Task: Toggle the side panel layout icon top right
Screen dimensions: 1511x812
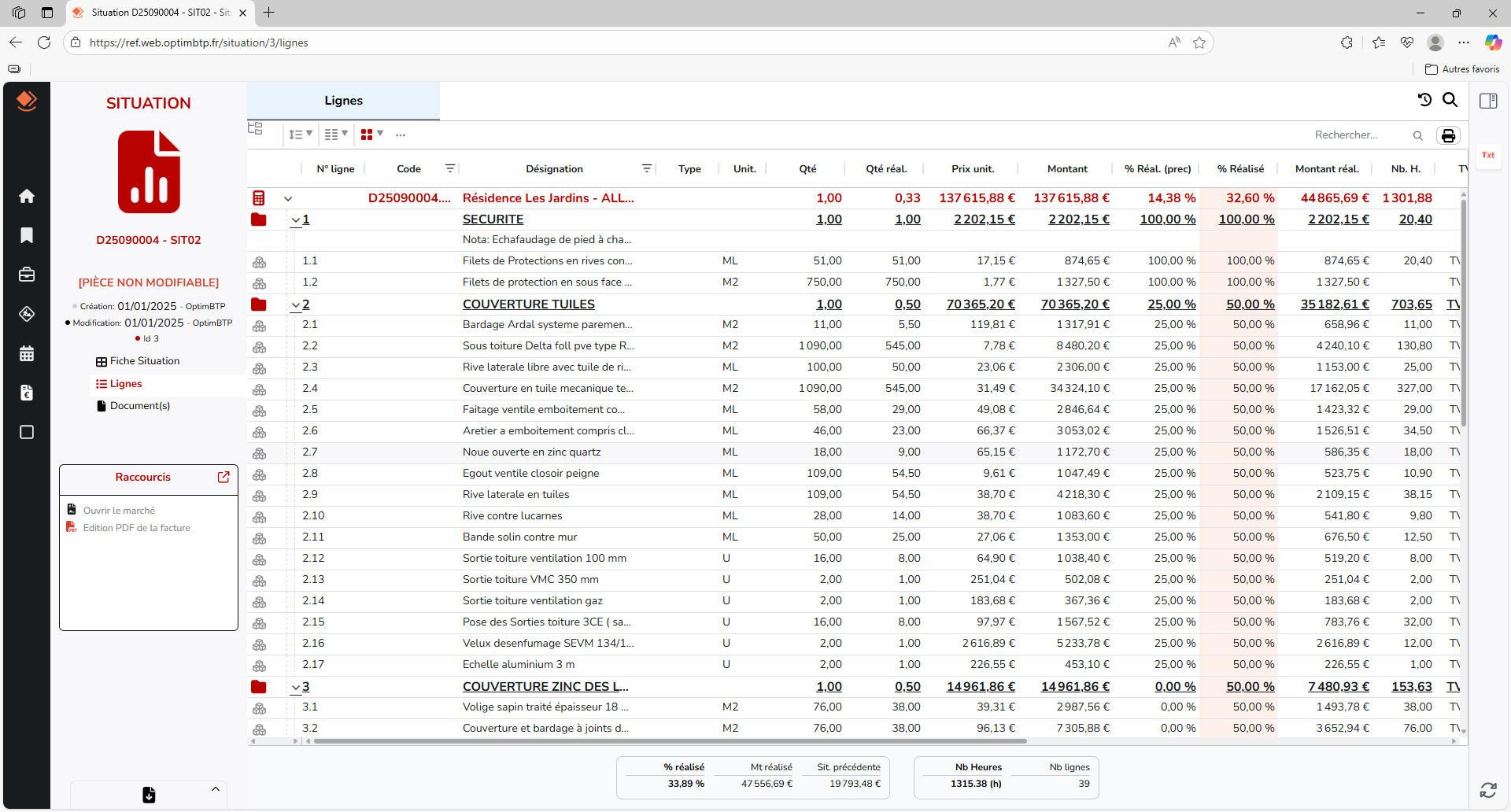Action: pos(1489,101)
